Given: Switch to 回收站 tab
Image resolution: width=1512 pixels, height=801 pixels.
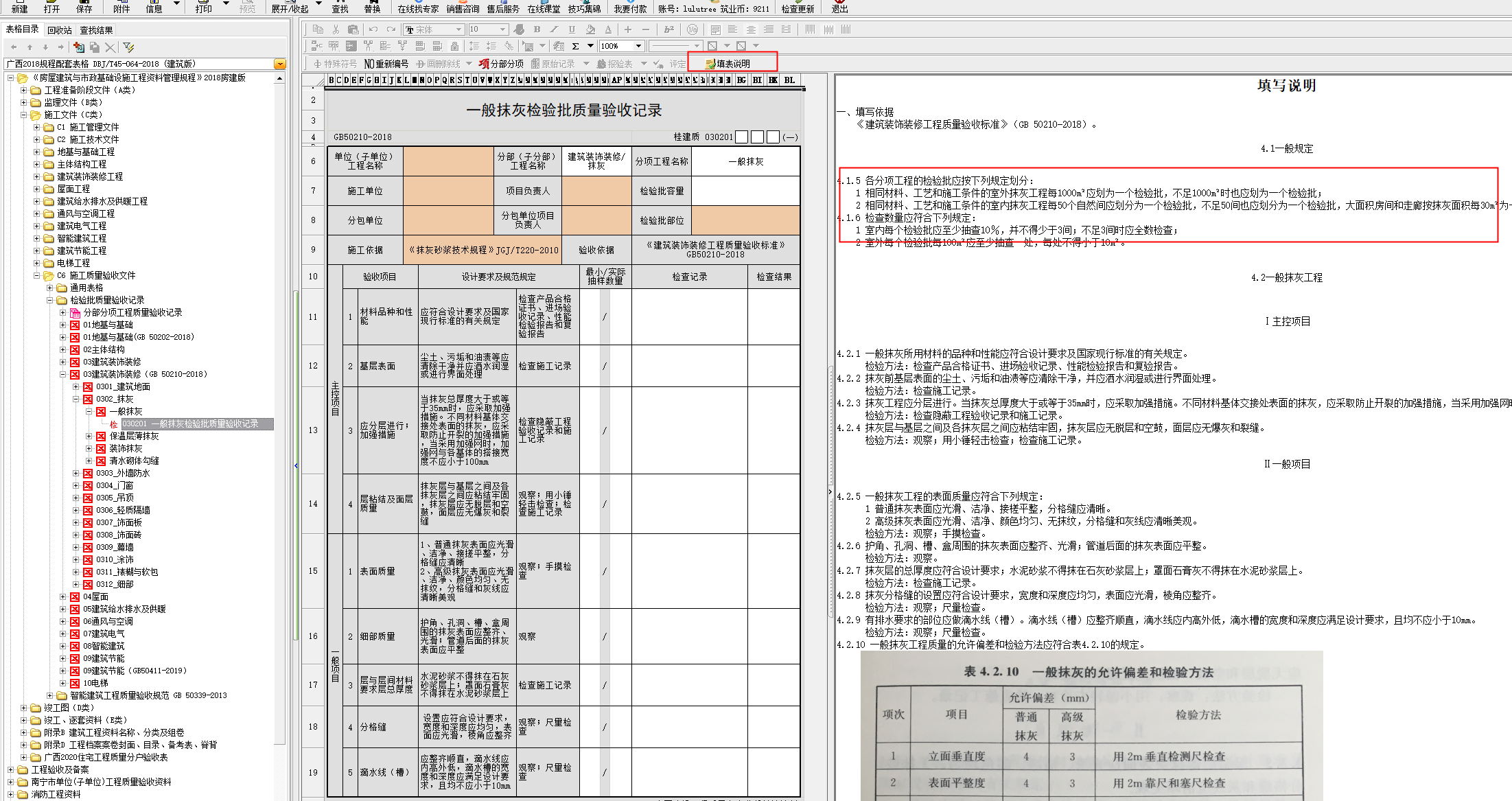Looking at the screenshot, I should (x=60, y=30).
